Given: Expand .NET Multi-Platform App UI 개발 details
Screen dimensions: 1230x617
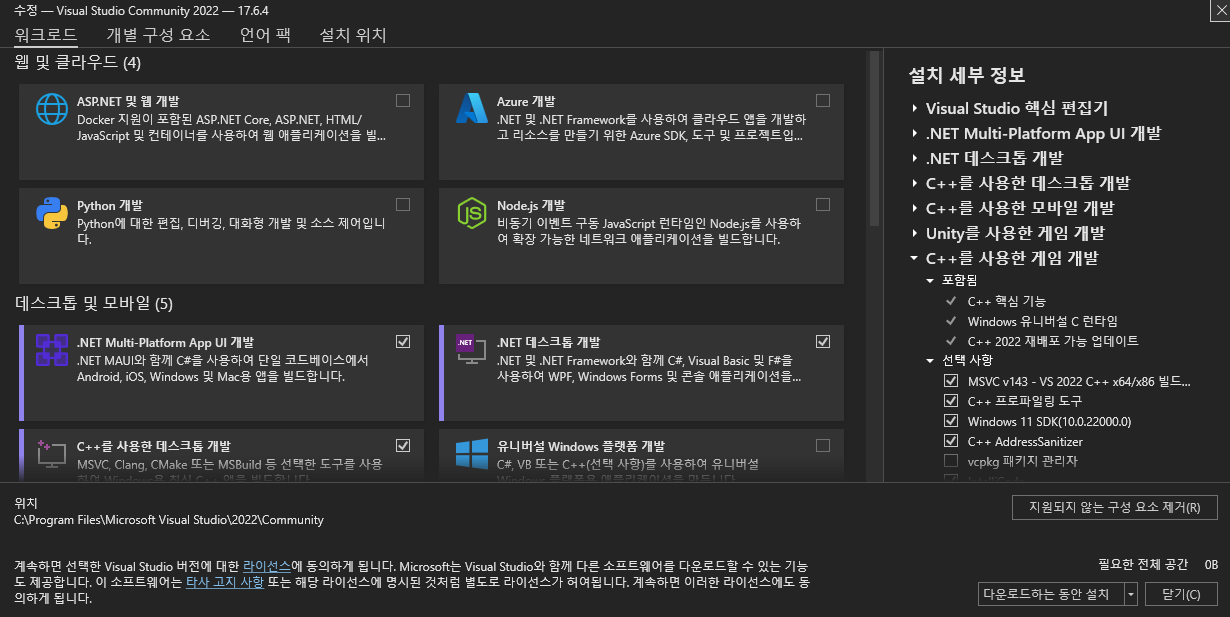Looking at the screenshot, I should 915,133.
